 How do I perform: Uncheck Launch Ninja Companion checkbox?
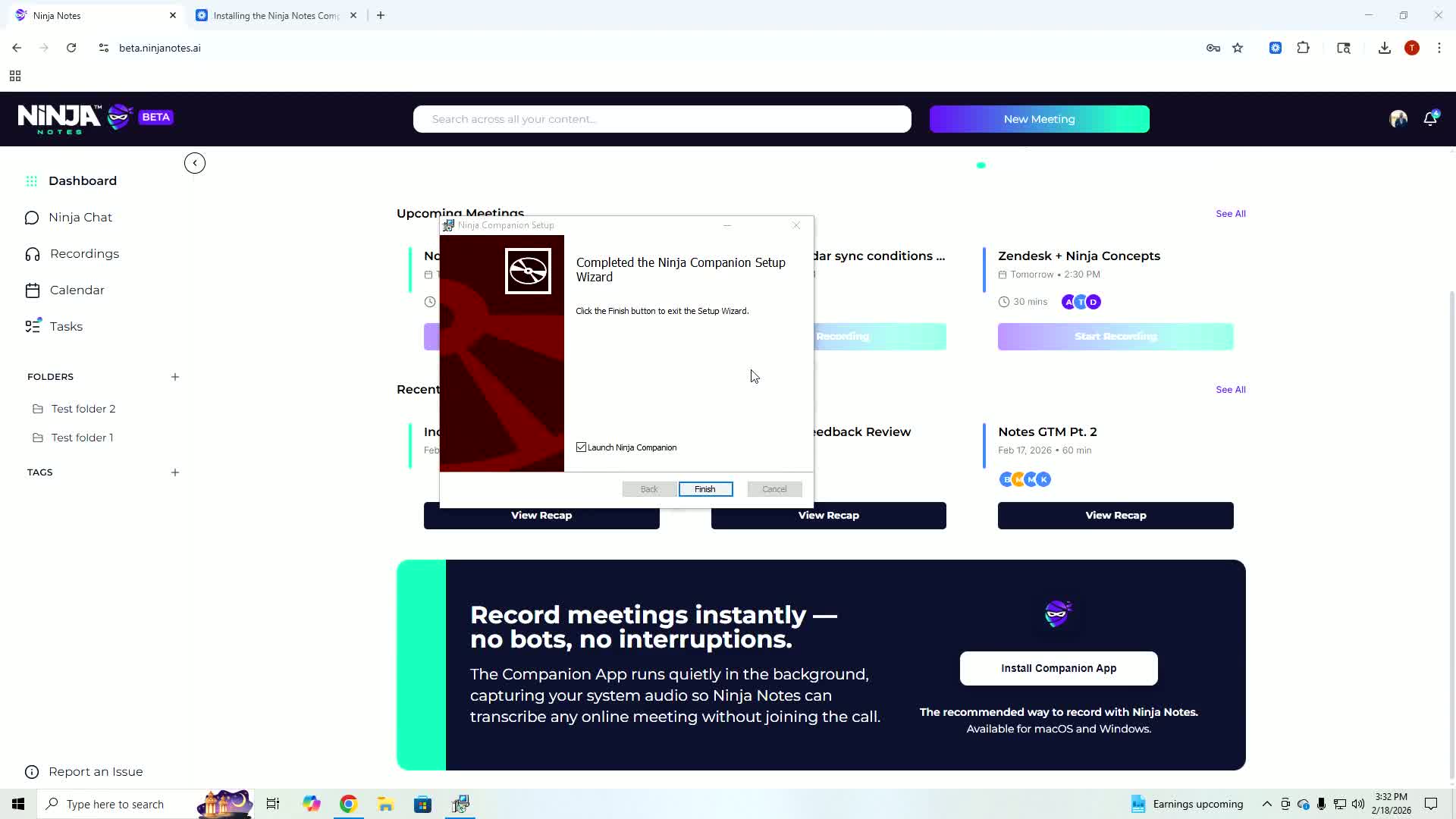click(x=582, y=447)
